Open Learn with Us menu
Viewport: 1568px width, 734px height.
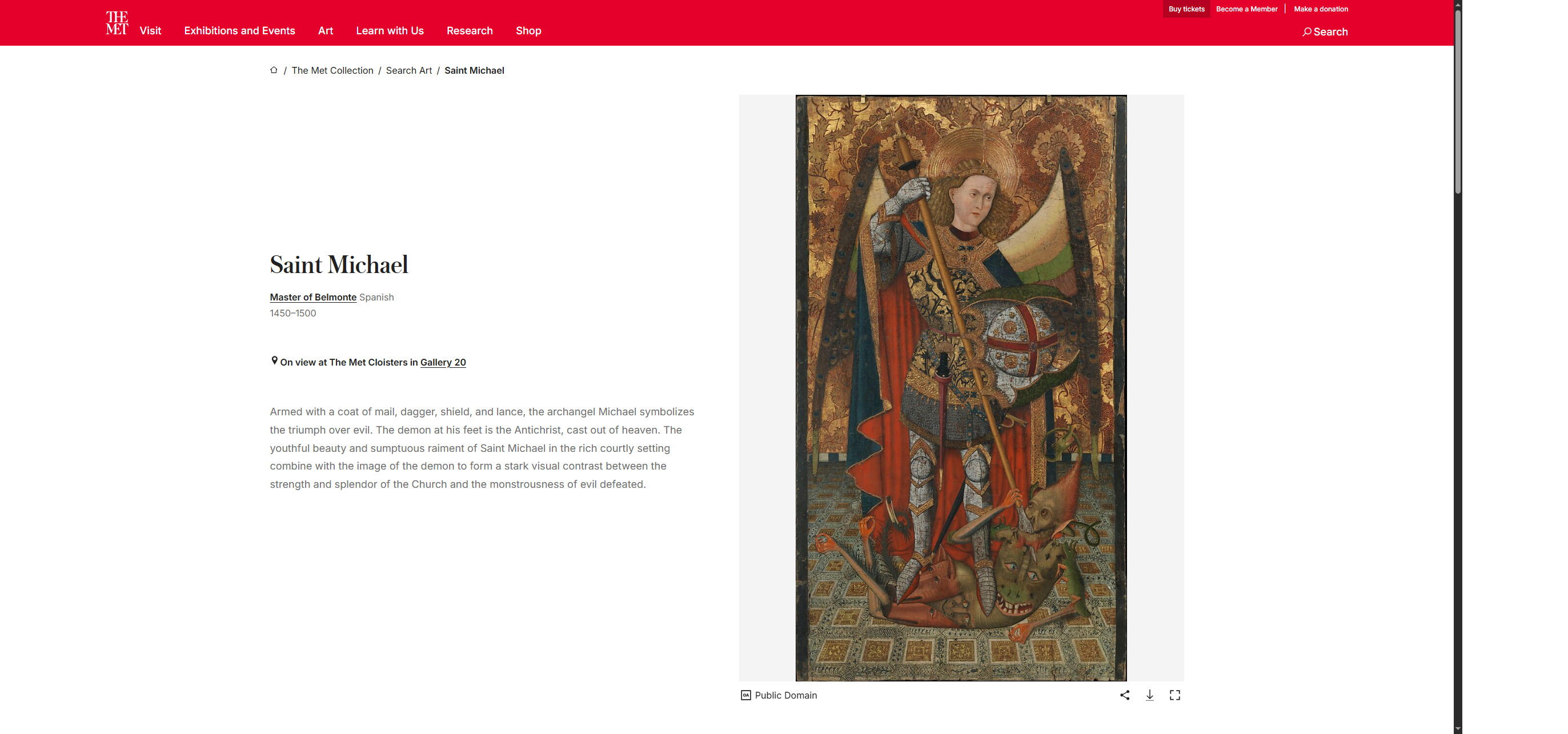pos(390,30)
